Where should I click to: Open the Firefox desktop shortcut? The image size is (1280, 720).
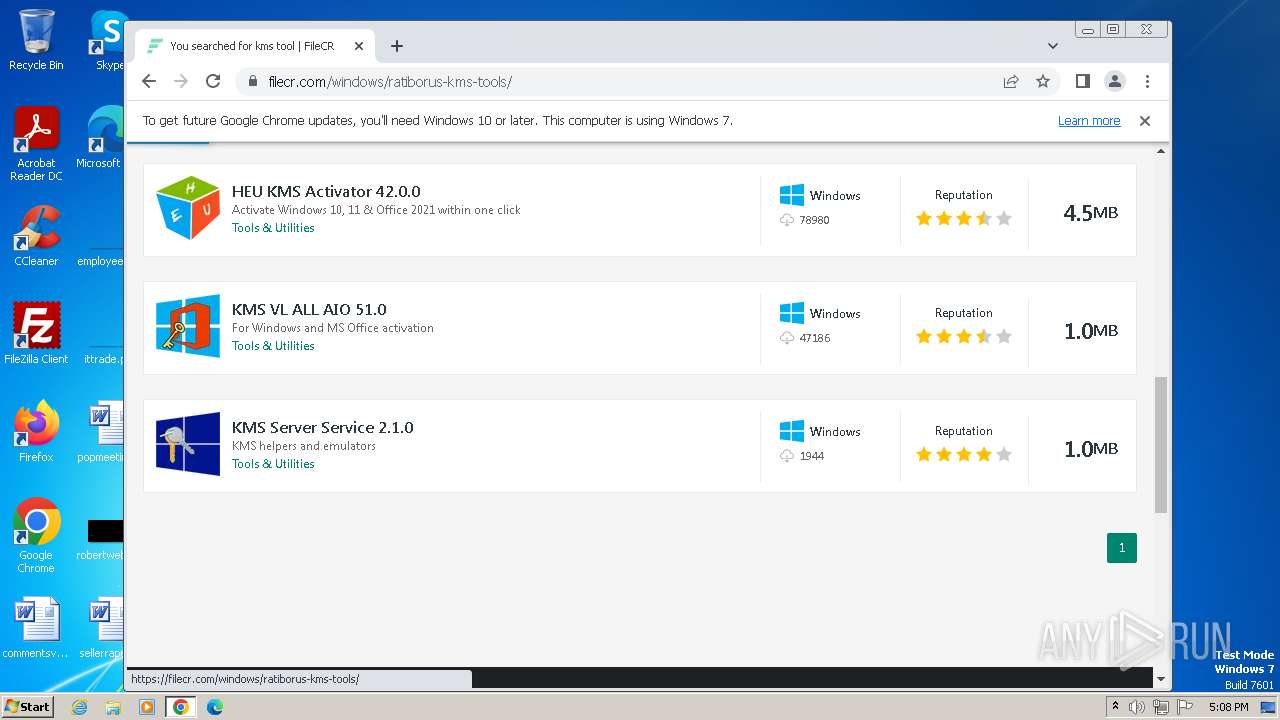pos(36,432)
